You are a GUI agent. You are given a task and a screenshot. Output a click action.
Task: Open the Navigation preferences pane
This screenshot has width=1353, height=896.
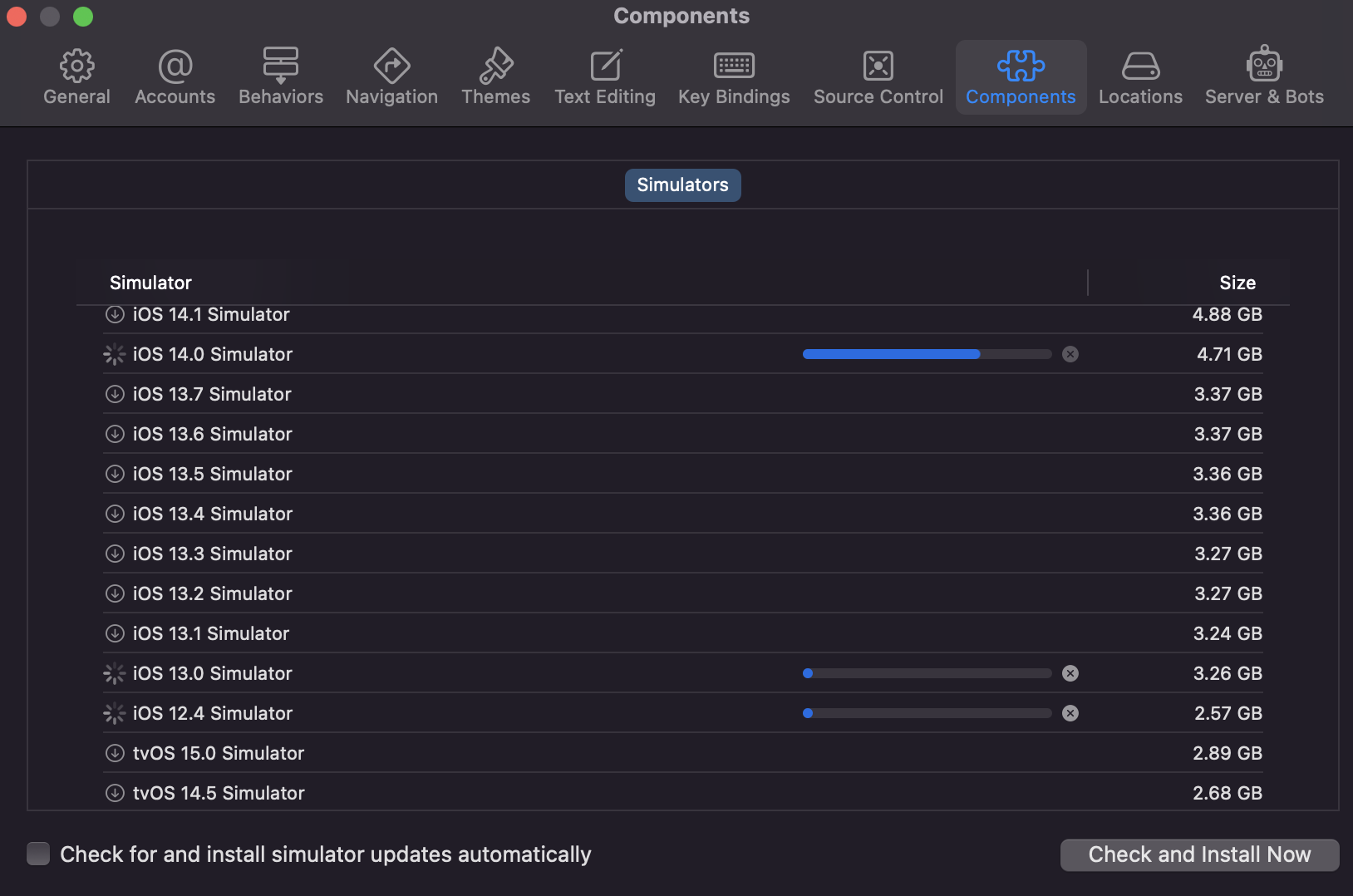click(391, 77)
